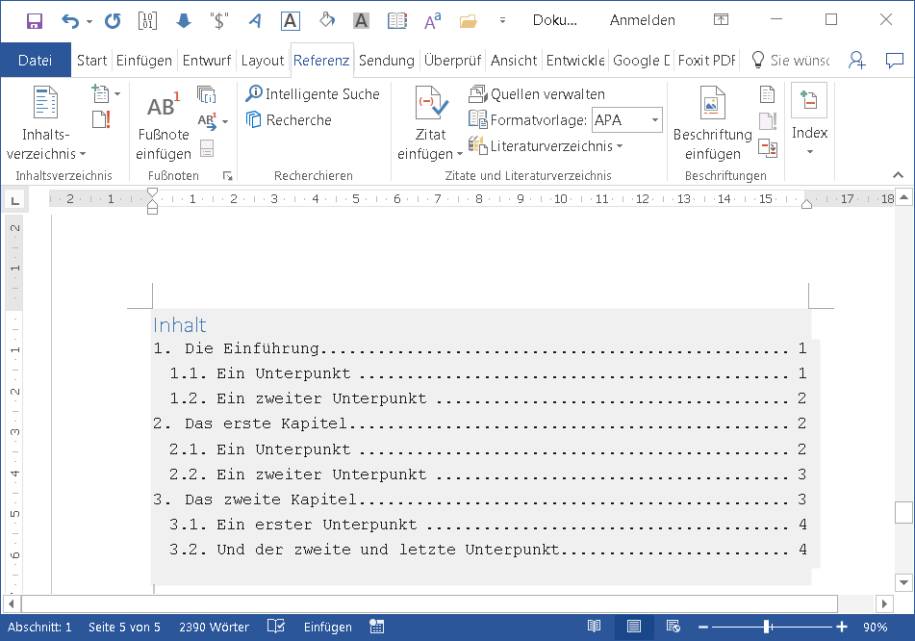Click the gray shaded A icon

[x=361, y=21]
